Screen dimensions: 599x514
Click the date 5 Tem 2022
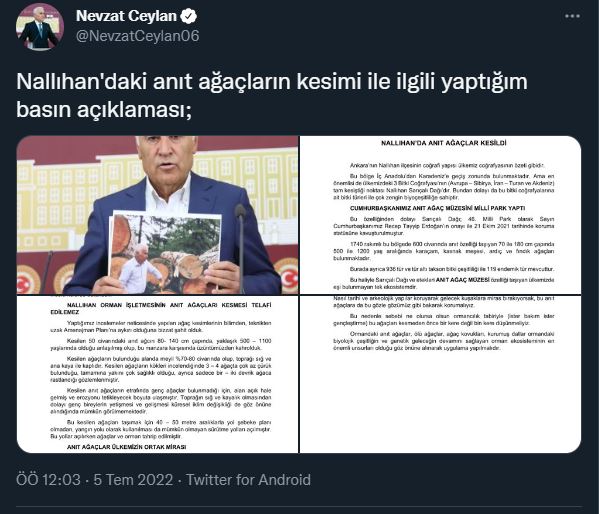(x=133, y=480)
